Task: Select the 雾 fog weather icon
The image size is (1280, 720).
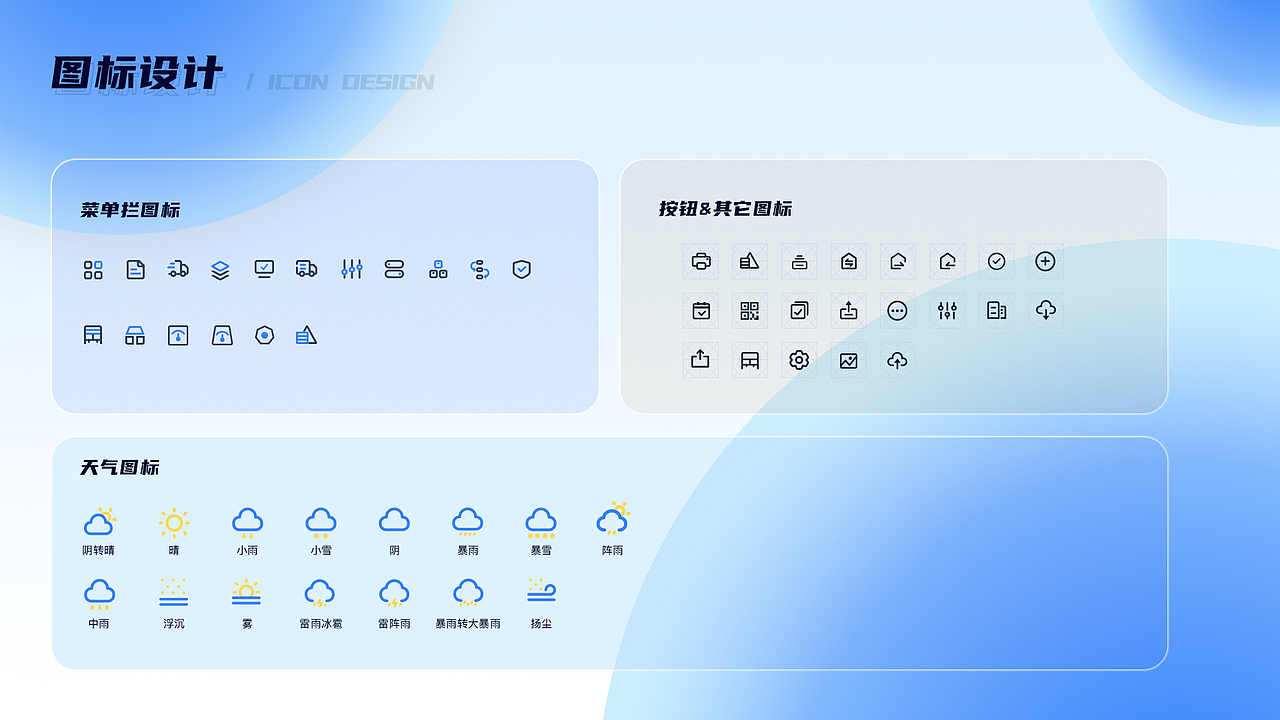Action: [246, 592]
